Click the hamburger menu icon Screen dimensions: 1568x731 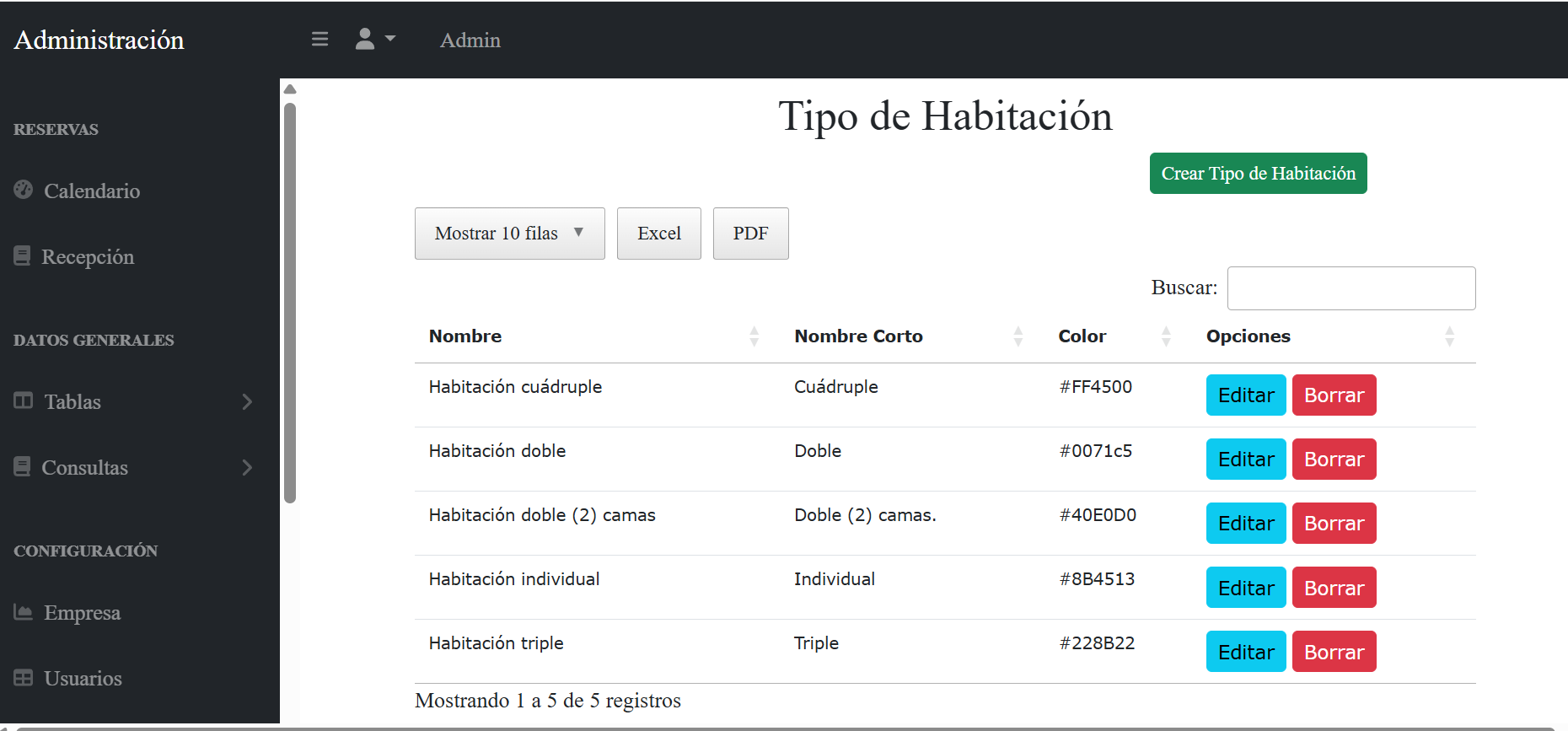[320, 39]
